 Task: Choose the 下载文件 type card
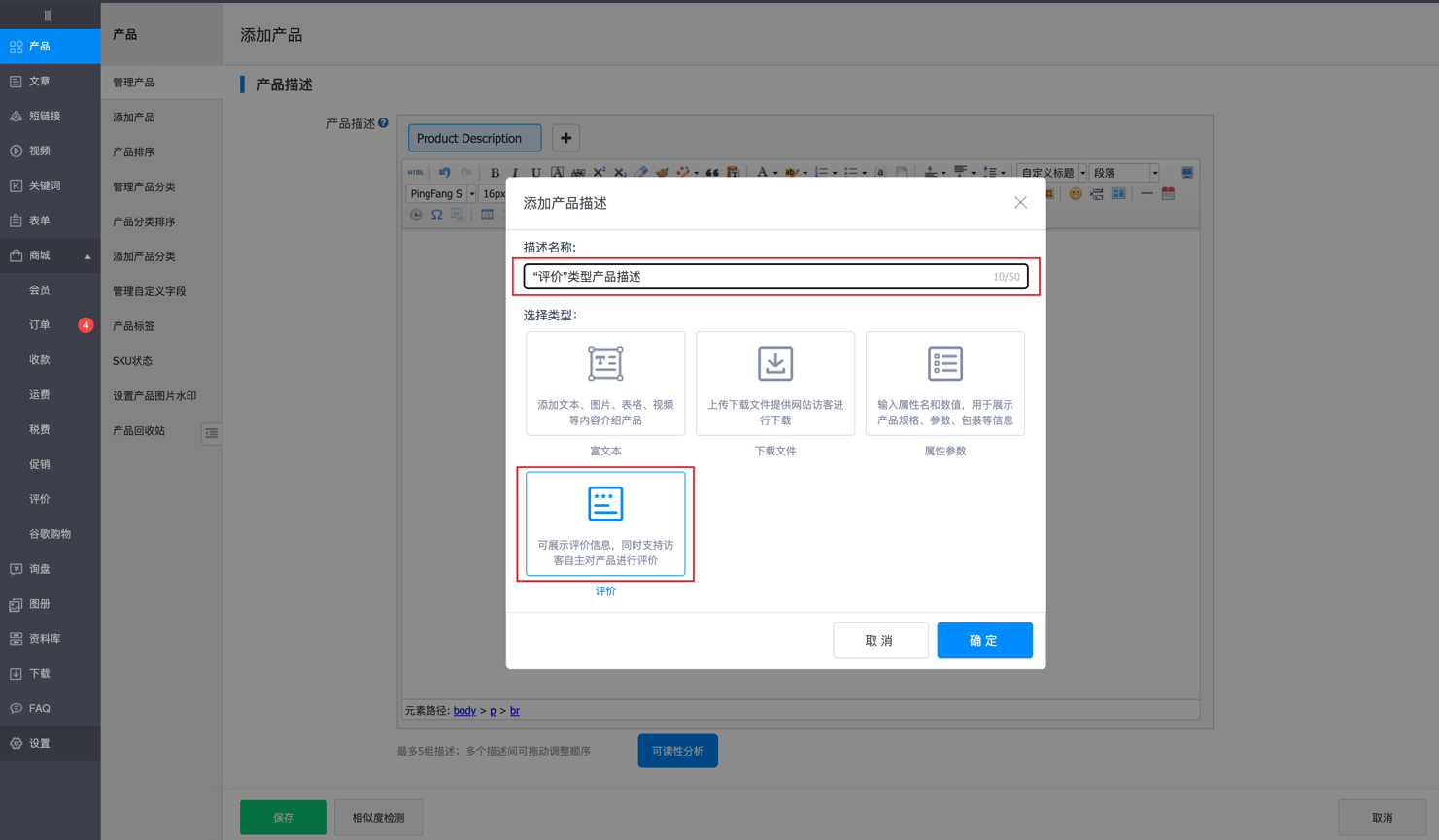click(x=775, y=384)
